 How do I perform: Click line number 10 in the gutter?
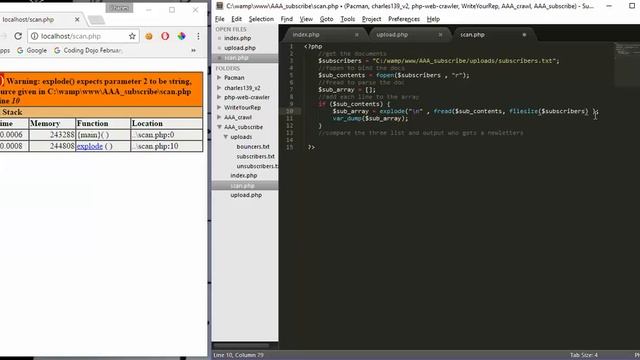coord(290,111)
